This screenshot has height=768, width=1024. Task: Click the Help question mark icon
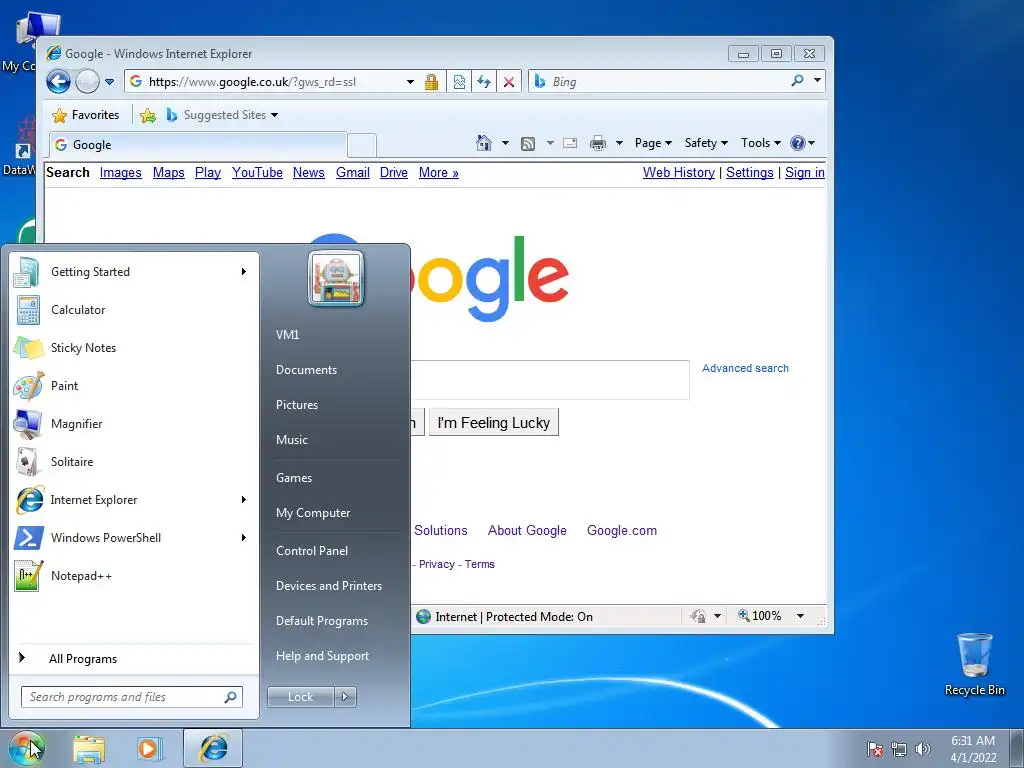coord(797,143)
